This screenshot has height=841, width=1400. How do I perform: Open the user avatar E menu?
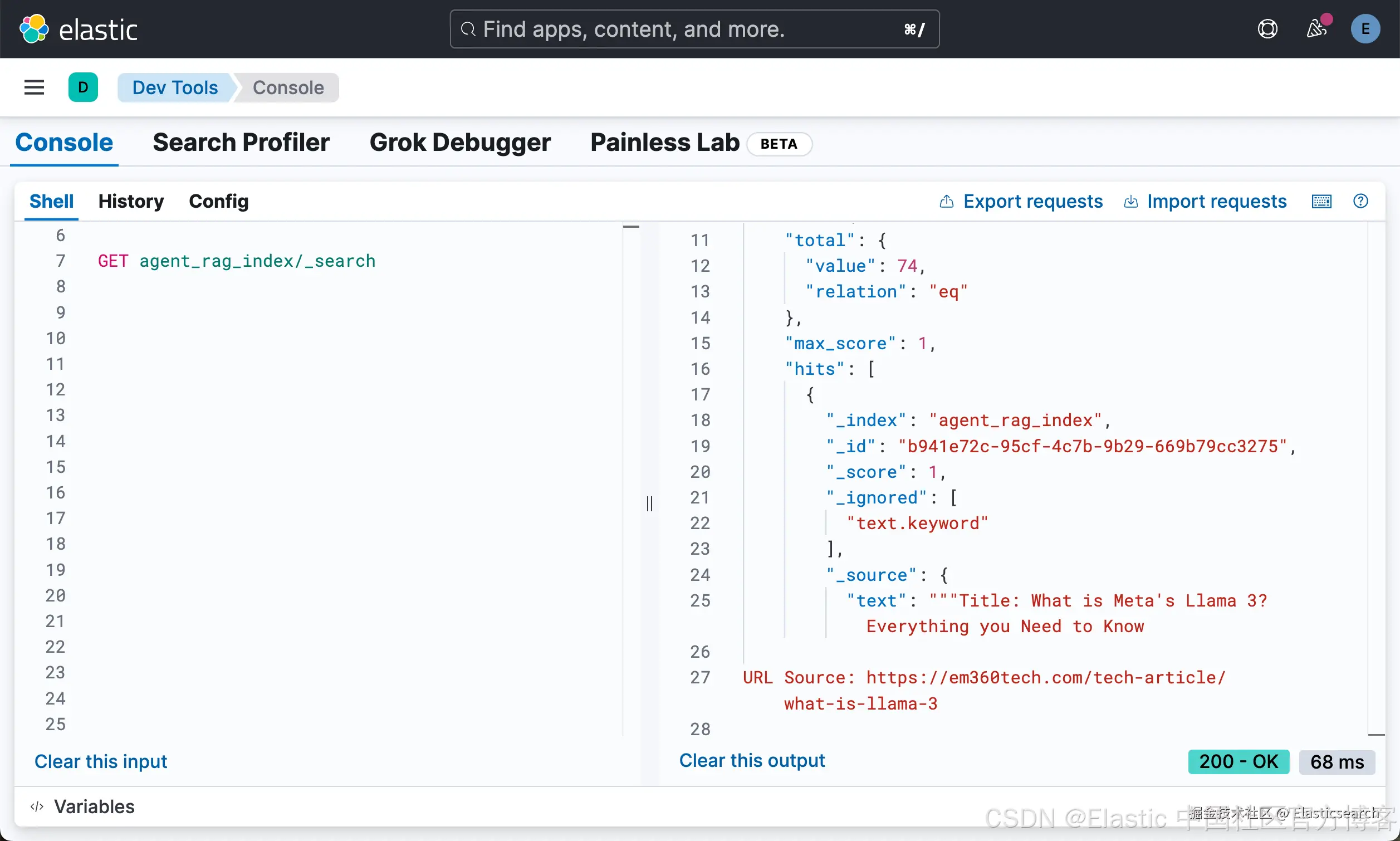coord(1365,29)
